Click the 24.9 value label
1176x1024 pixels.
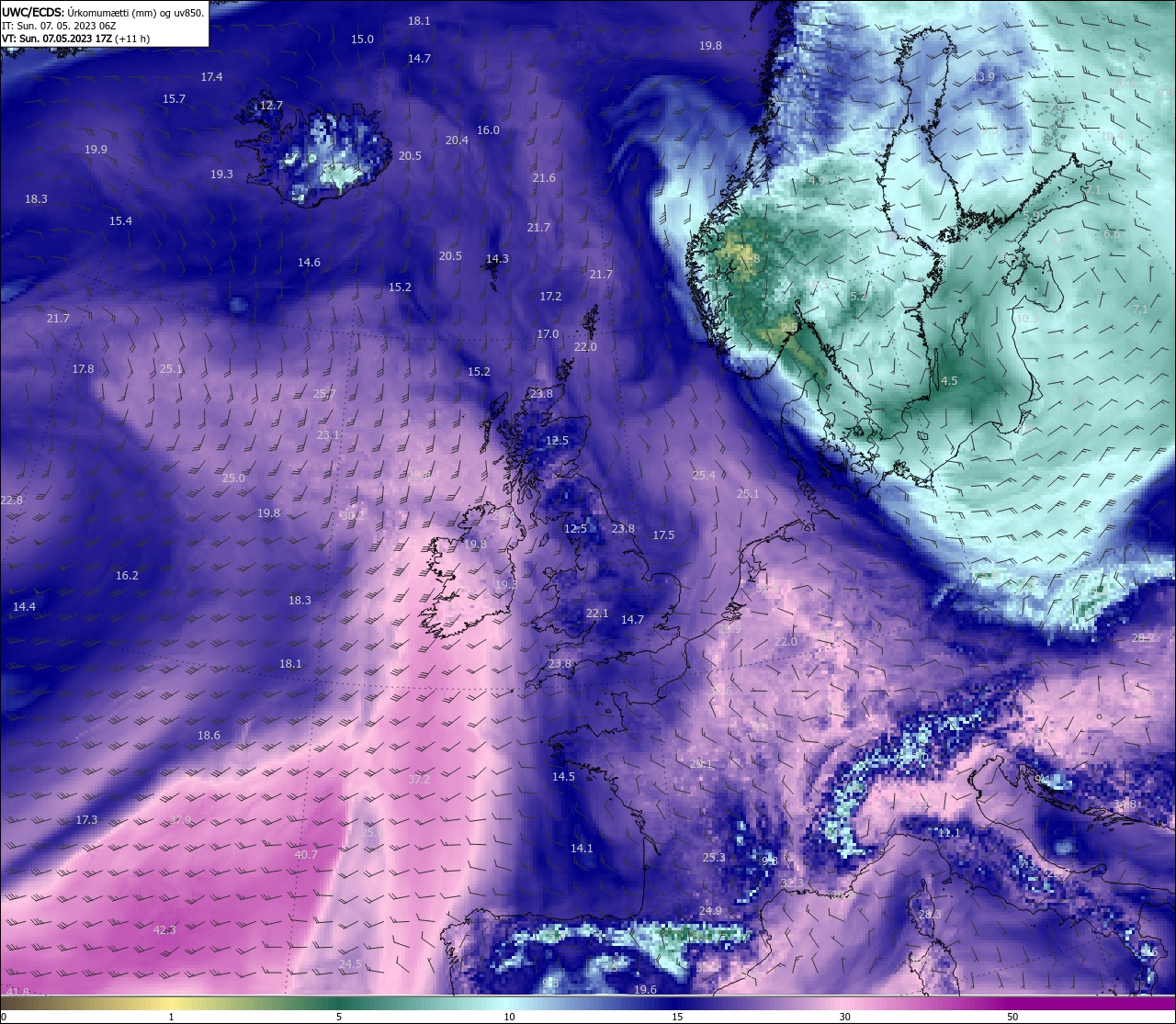coord(710,911)
